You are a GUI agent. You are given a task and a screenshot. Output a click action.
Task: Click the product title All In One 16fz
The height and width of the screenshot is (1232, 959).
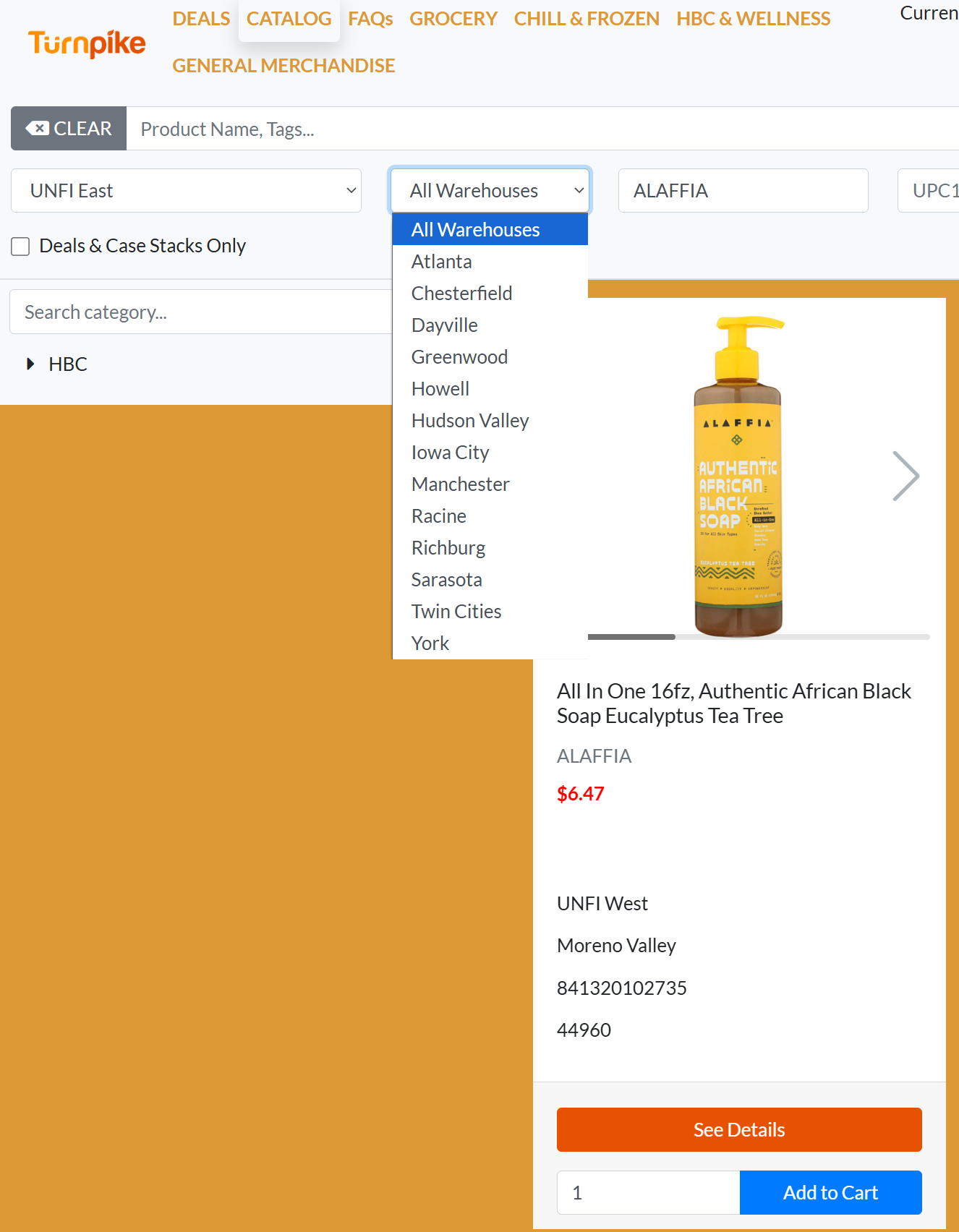point(734,703)
